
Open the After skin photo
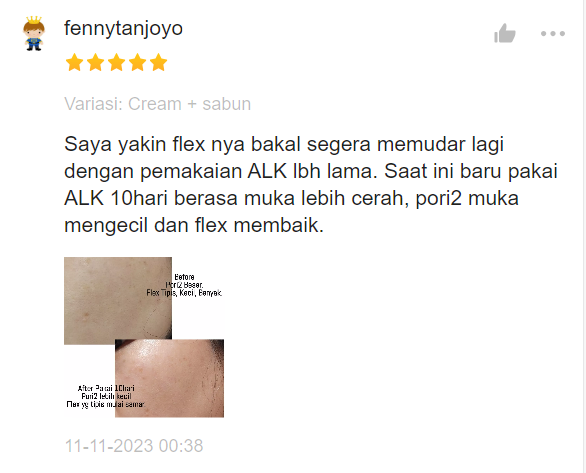169,378
